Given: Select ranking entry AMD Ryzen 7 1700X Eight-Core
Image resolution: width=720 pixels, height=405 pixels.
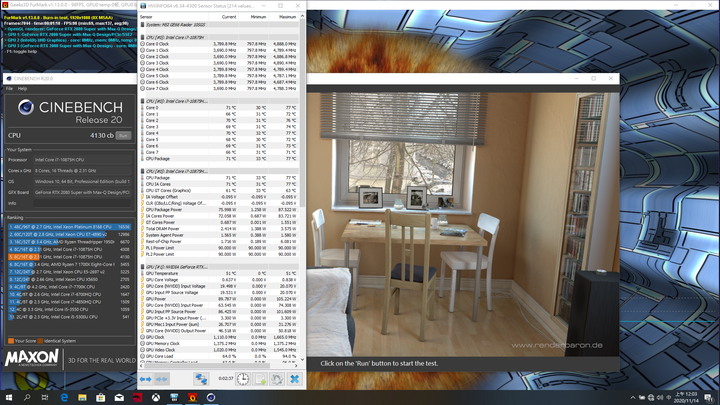Looking at the screenshot, I should (x=69, y=264).
